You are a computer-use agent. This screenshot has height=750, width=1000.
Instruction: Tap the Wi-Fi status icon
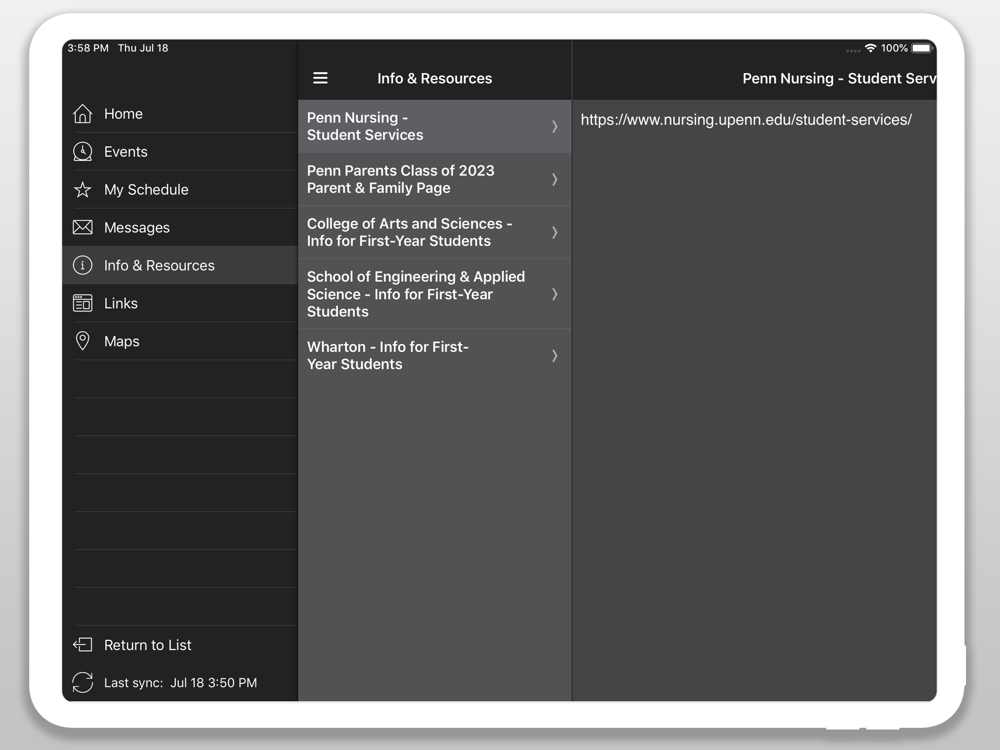pyautogui.click(x=871, y=48)
